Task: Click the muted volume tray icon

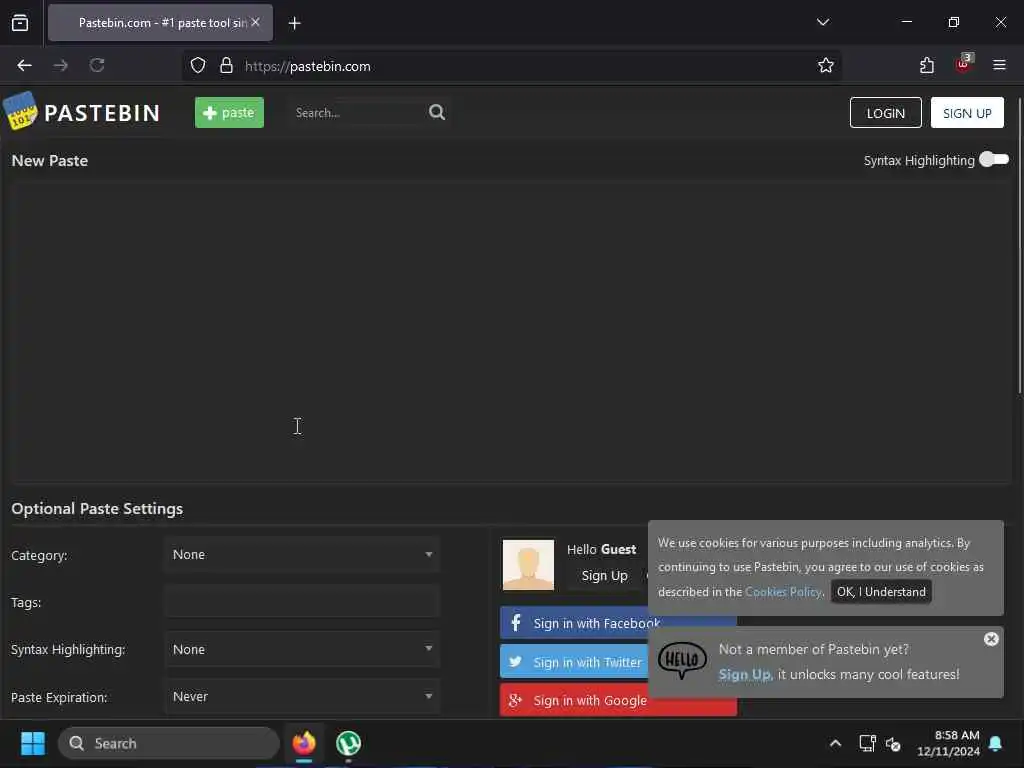Action: (x=893, y=743)
